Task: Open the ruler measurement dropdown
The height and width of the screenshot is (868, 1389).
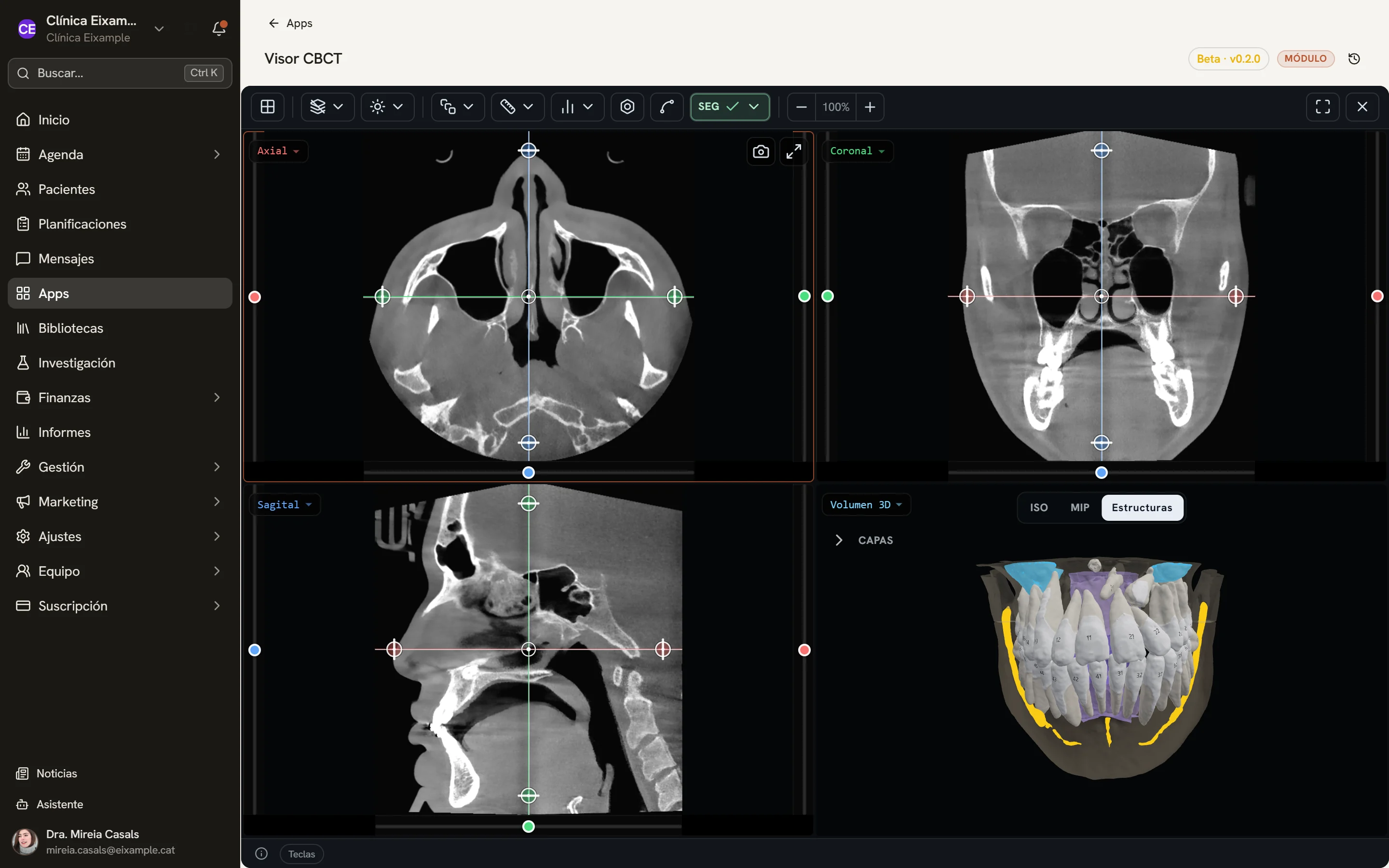Action: pyautogui.click(x=517, y=107)
